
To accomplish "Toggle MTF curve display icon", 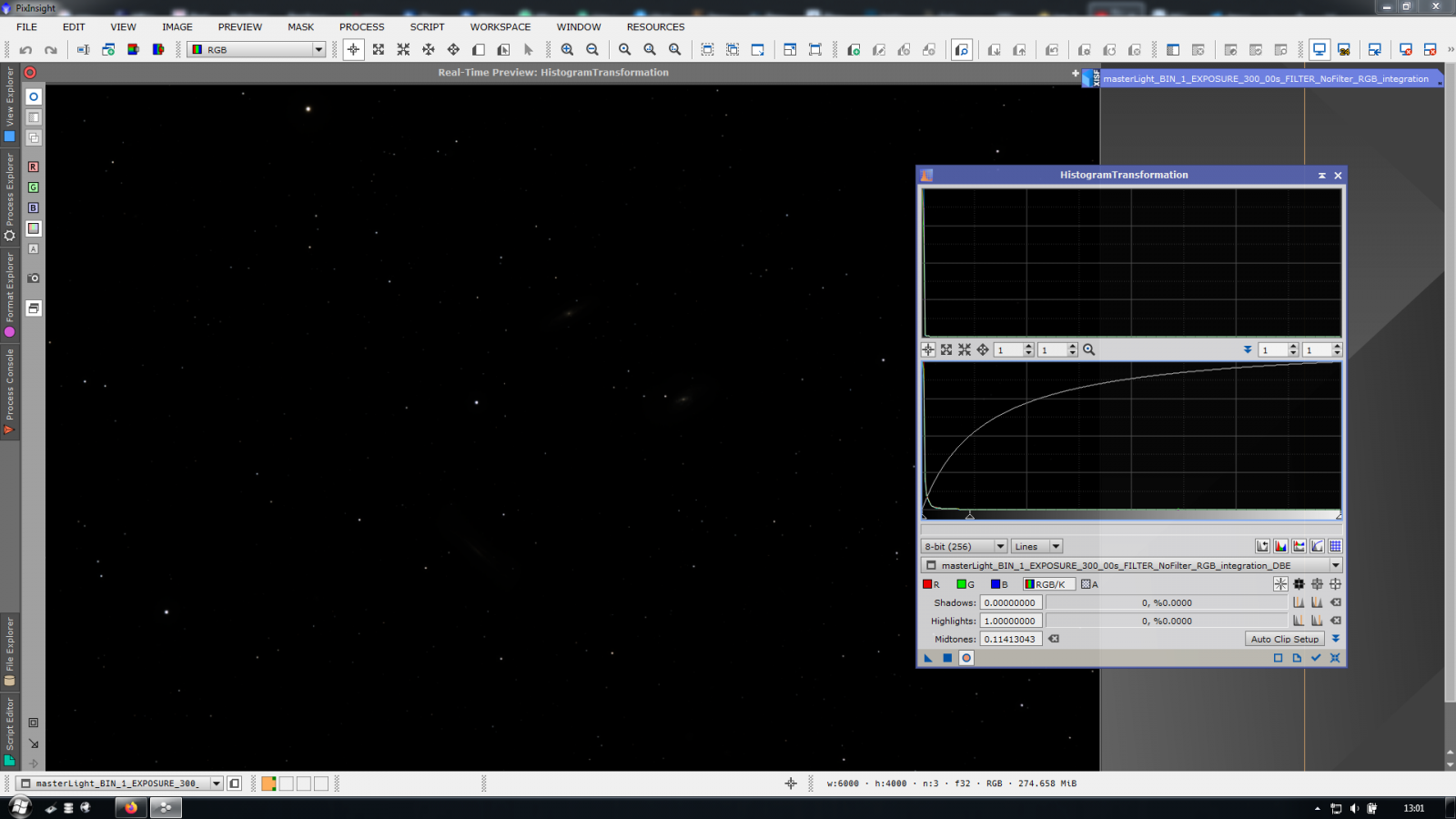I will click(1317, 546).
